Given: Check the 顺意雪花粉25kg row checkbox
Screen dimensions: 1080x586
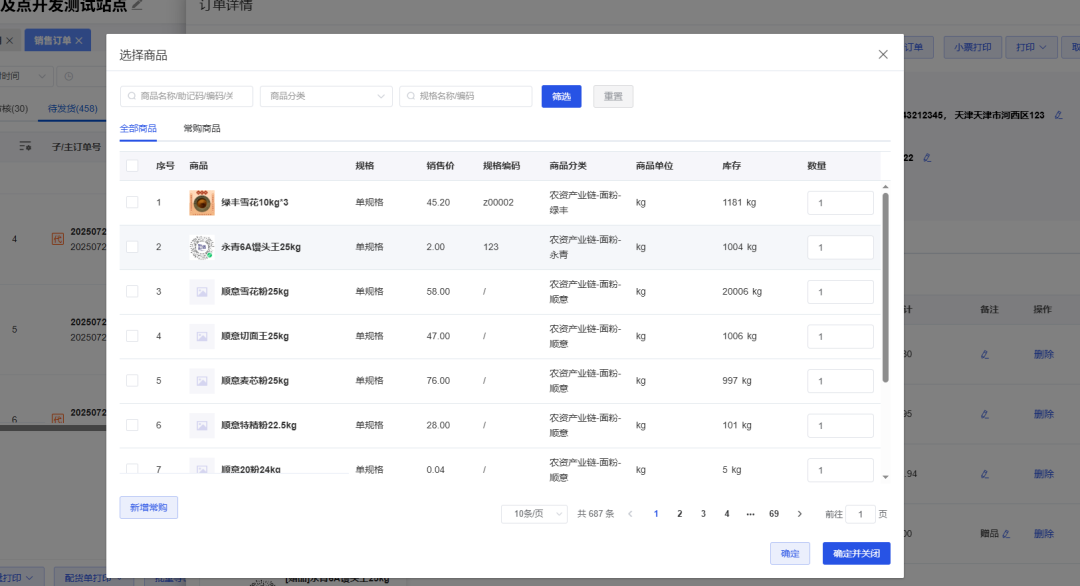Looking at the screenshot, I should [x=132, y=291].
